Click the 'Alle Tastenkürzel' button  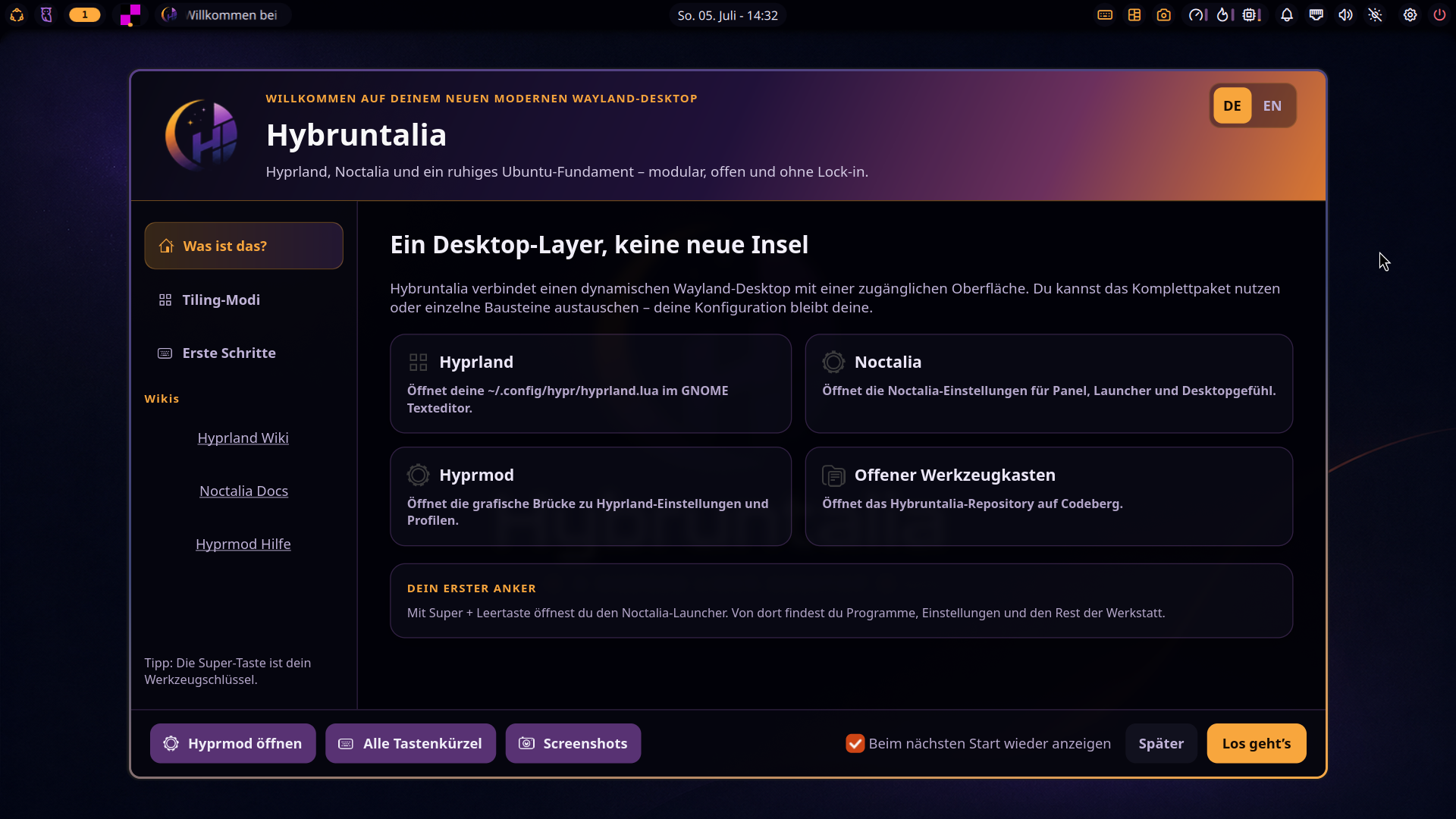click(410, 743)
